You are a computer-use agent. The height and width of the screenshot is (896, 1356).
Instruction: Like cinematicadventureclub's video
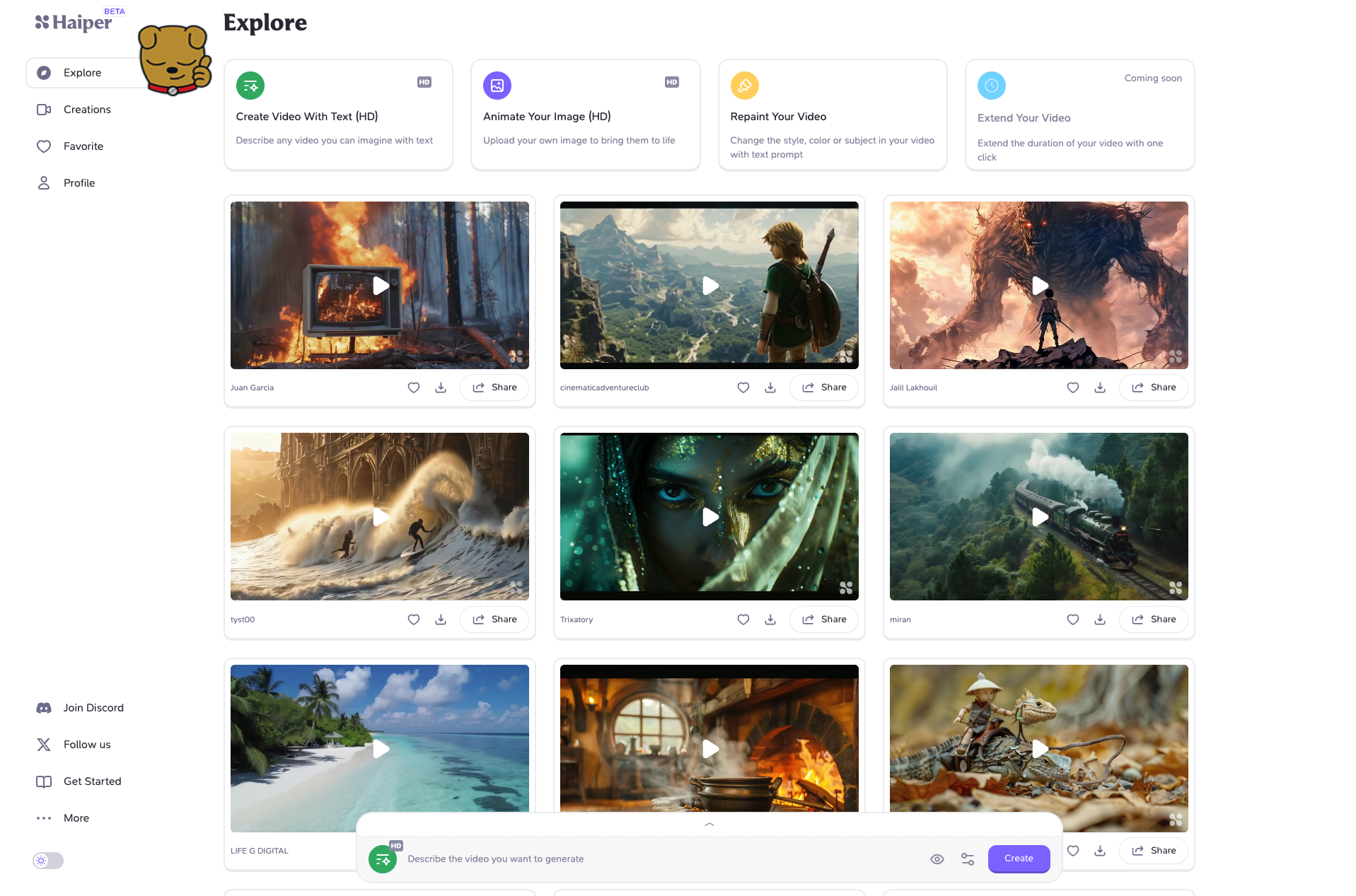coord(743,388)
